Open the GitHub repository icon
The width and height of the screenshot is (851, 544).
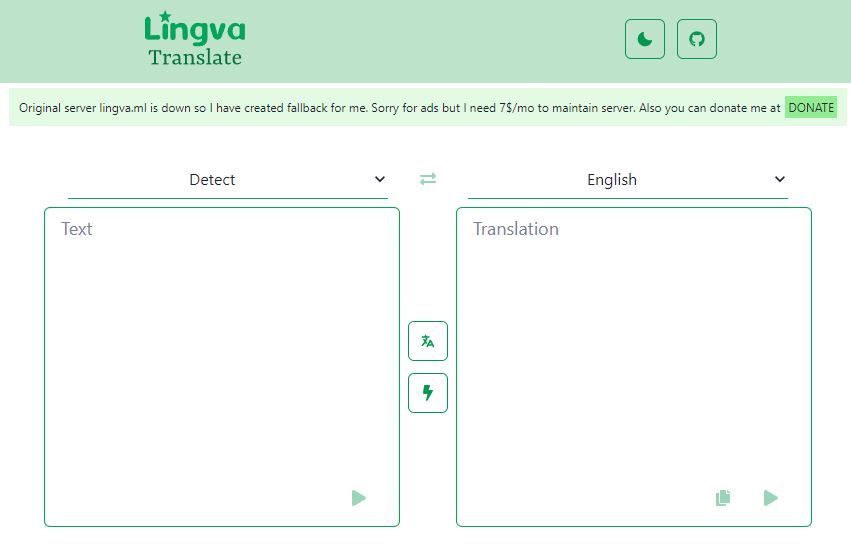pos(696,39)
